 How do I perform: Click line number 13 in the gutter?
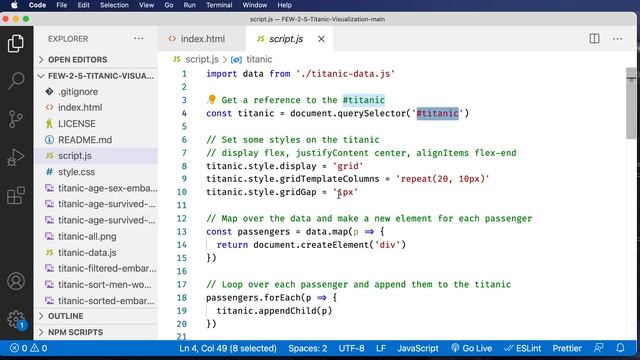tap(182, 231)
